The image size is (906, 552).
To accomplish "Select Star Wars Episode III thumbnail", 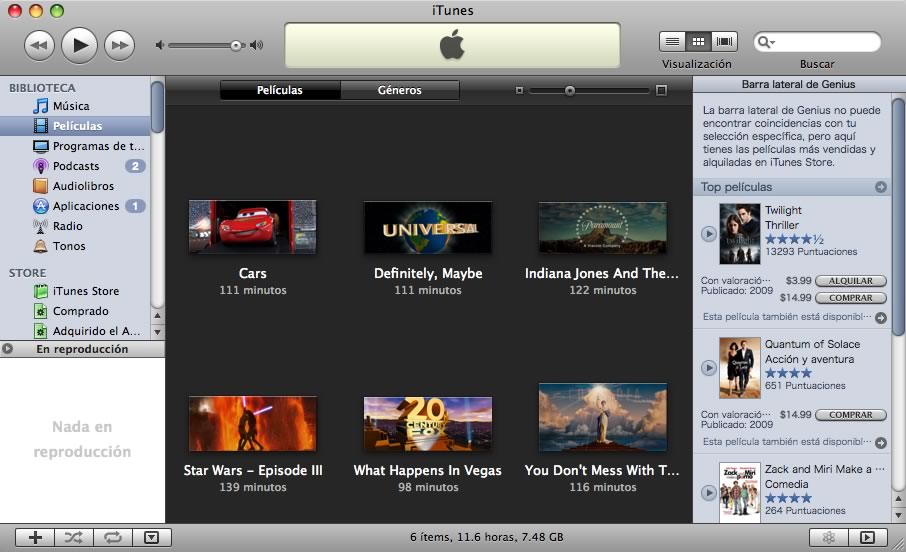I will [253, 423].
